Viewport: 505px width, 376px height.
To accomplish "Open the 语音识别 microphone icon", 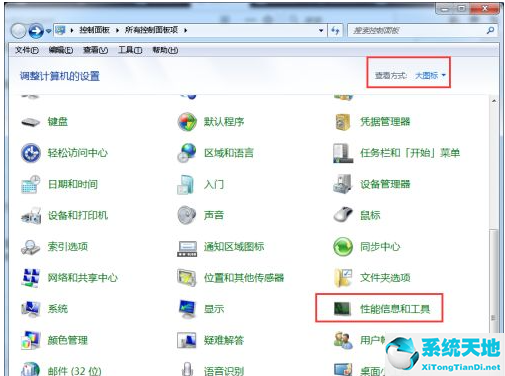I will 187,369.
